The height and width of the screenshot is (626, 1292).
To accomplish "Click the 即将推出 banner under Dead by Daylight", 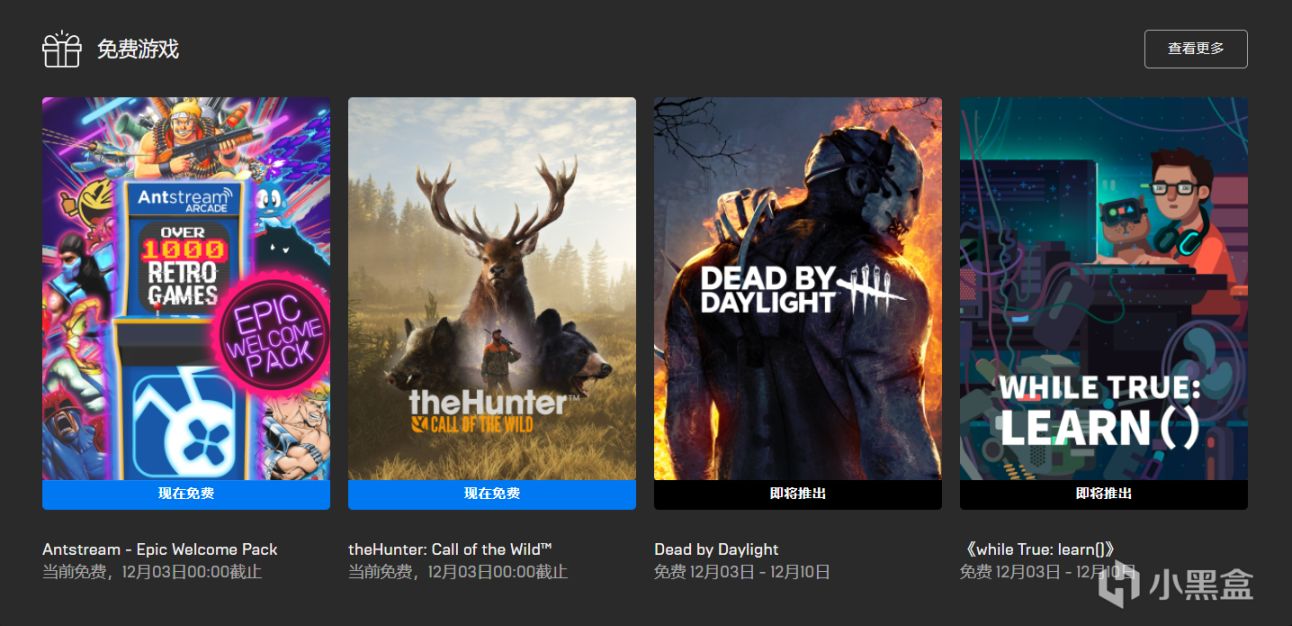I will pos(798,494).
